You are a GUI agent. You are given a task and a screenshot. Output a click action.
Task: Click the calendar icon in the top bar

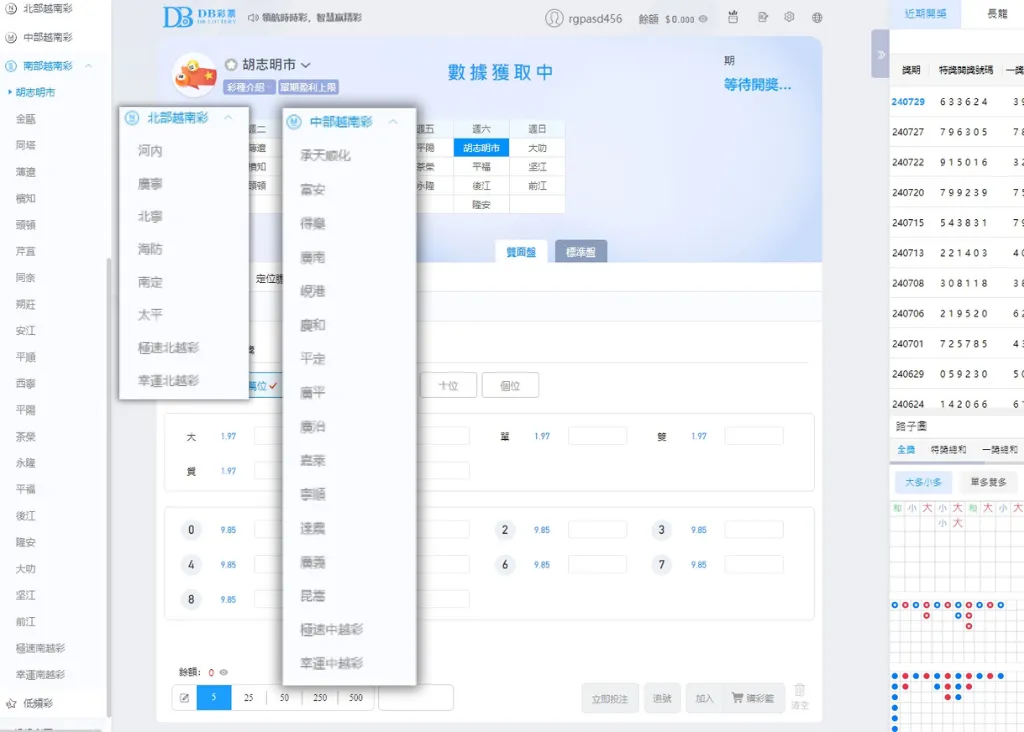click(735, 17)
